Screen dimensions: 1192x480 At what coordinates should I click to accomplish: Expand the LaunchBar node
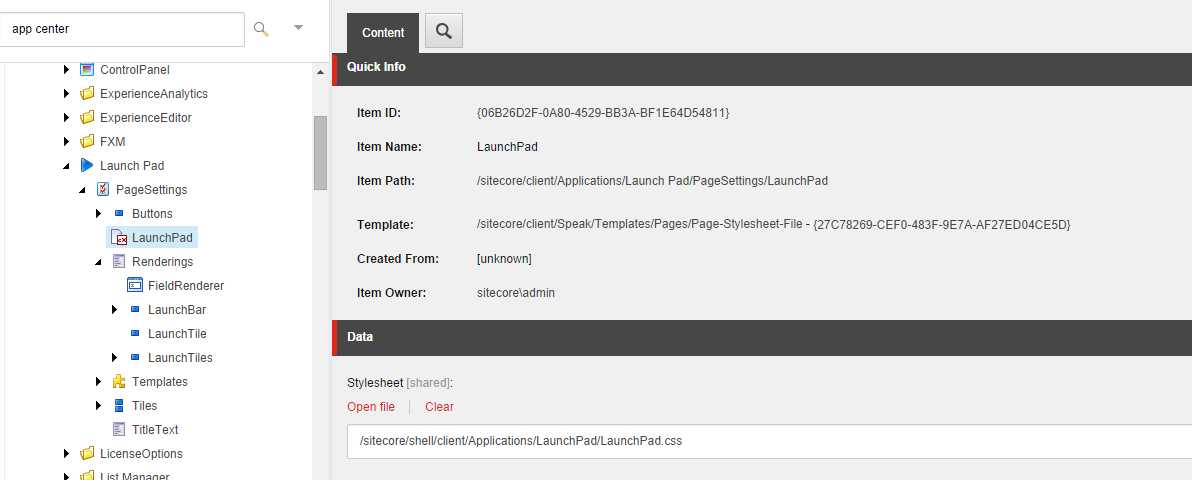pyautogui.click(x=114, y=310)
